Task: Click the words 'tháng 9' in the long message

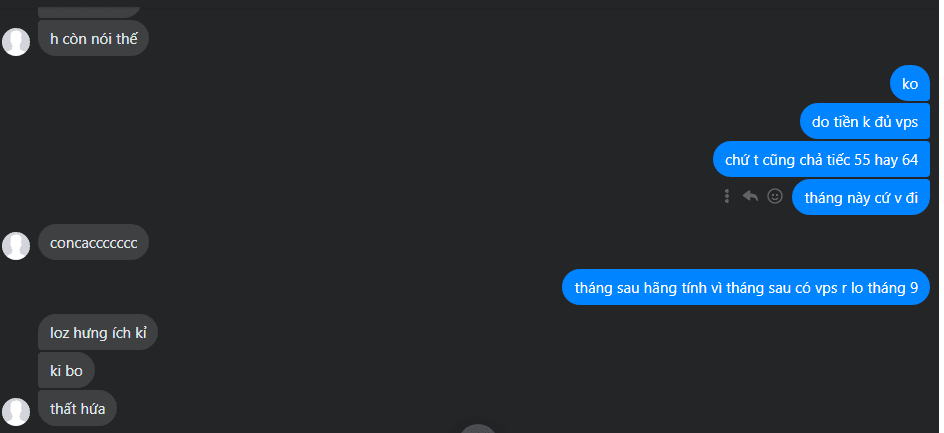Action: point(893,288)
